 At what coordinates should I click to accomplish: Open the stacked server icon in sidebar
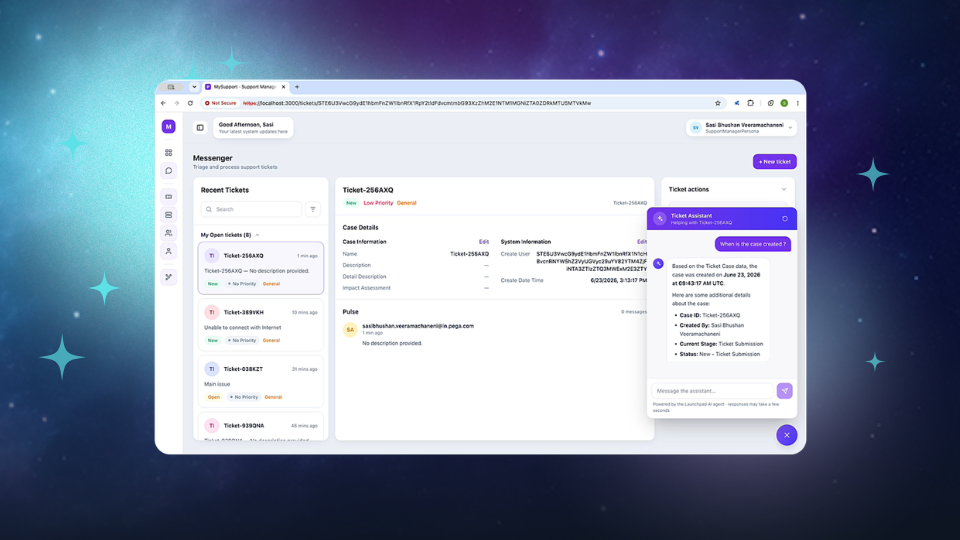tap(168, 215)
